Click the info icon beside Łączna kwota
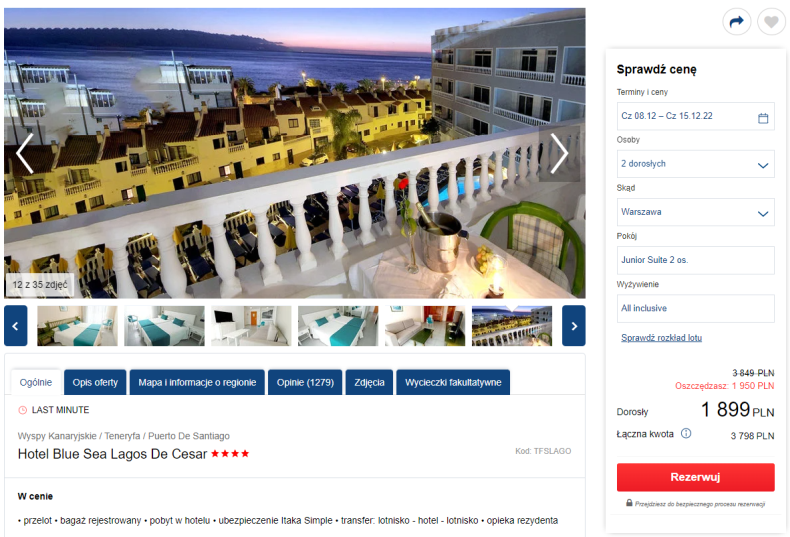Viewport: 790px width, 537px height. pos(686,433)
